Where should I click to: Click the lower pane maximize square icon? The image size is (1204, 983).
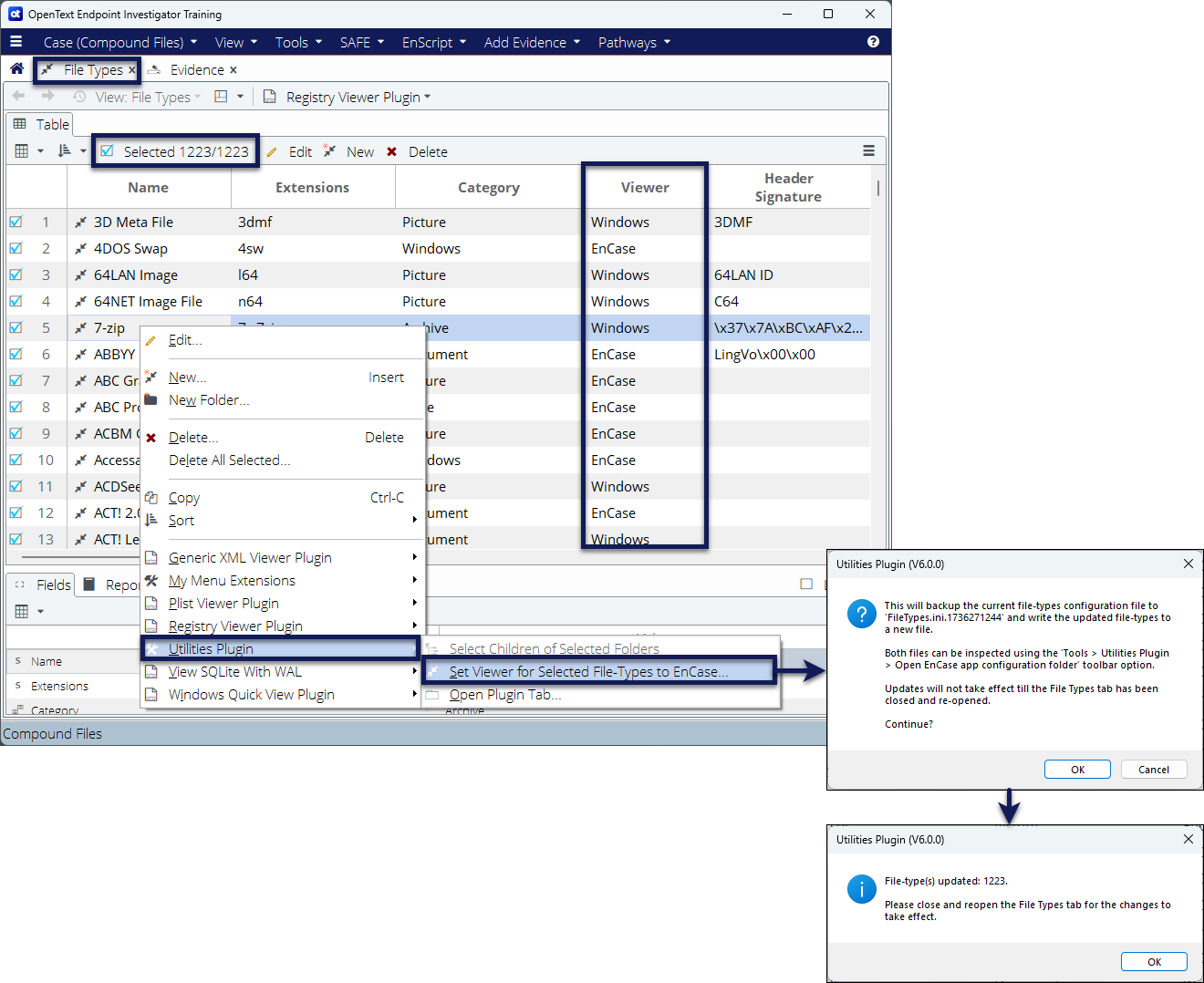(806, 585)
